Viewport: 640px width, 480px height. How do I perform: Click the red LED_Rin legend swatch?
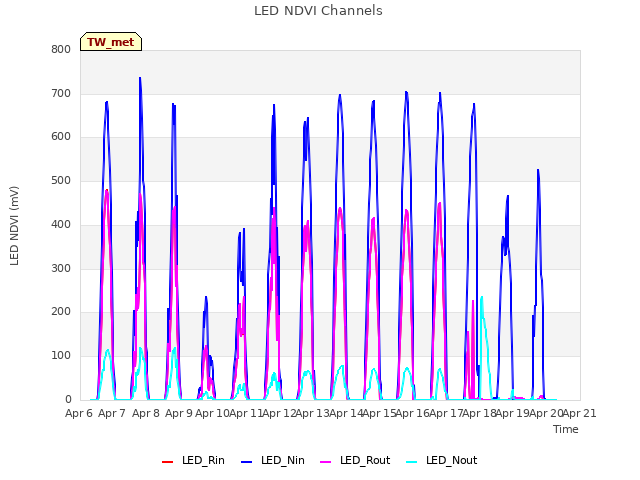[x=167, y=461]
